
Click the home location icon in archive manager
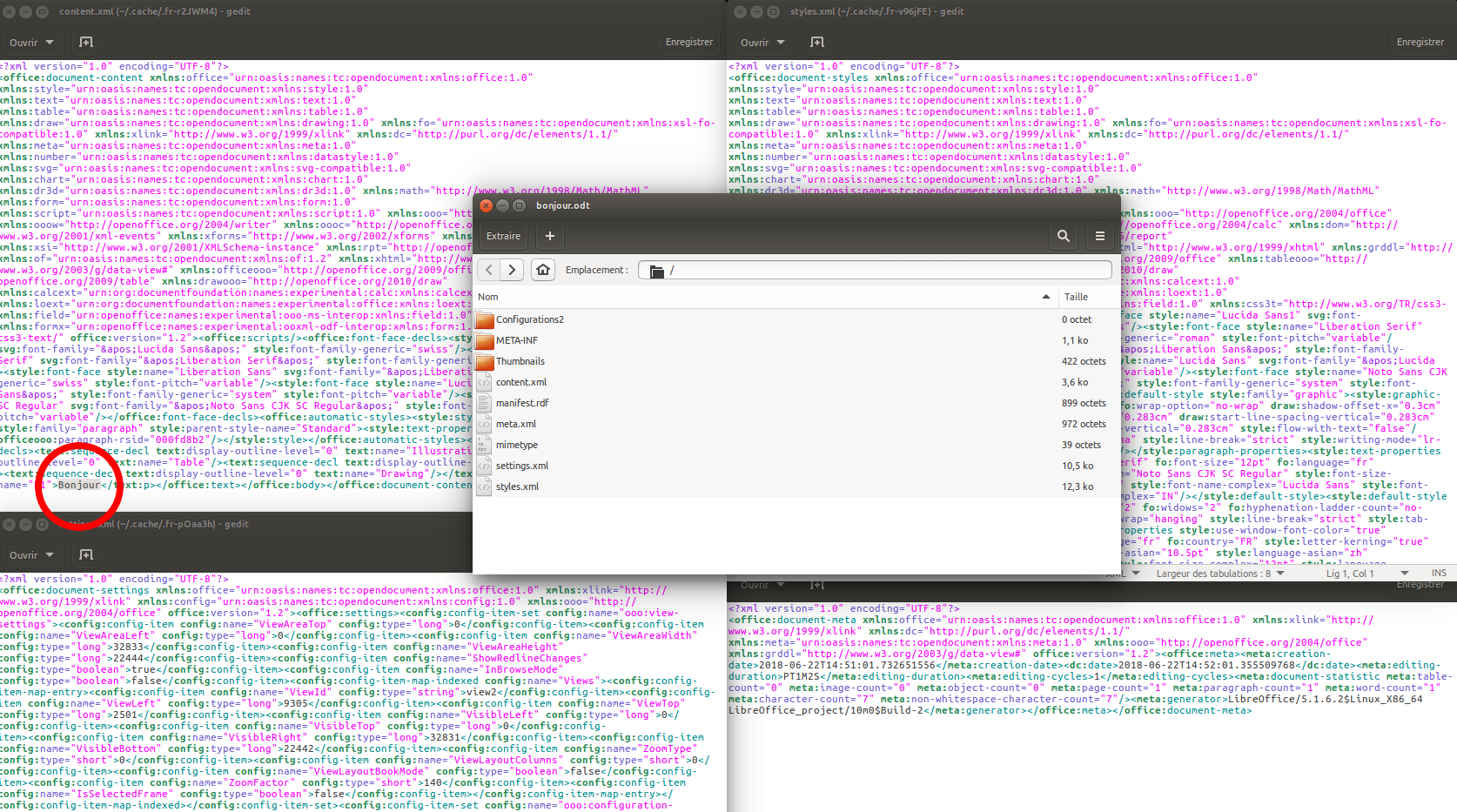pos(543,270)
